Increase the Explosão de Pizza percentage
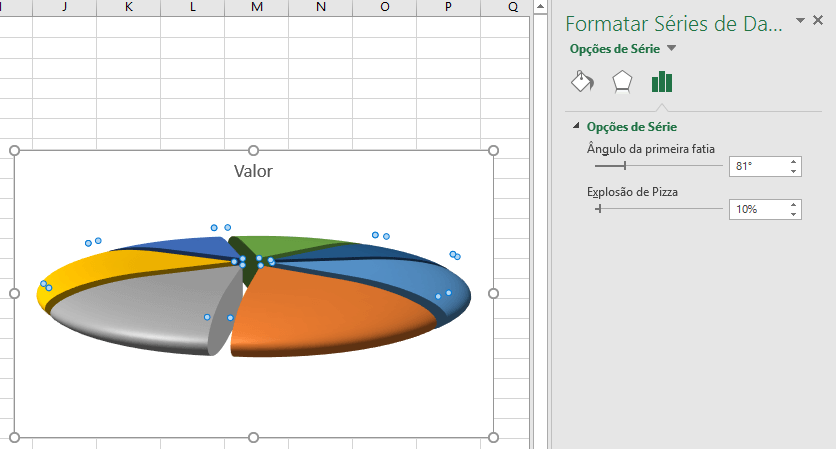 coord(793,205)
